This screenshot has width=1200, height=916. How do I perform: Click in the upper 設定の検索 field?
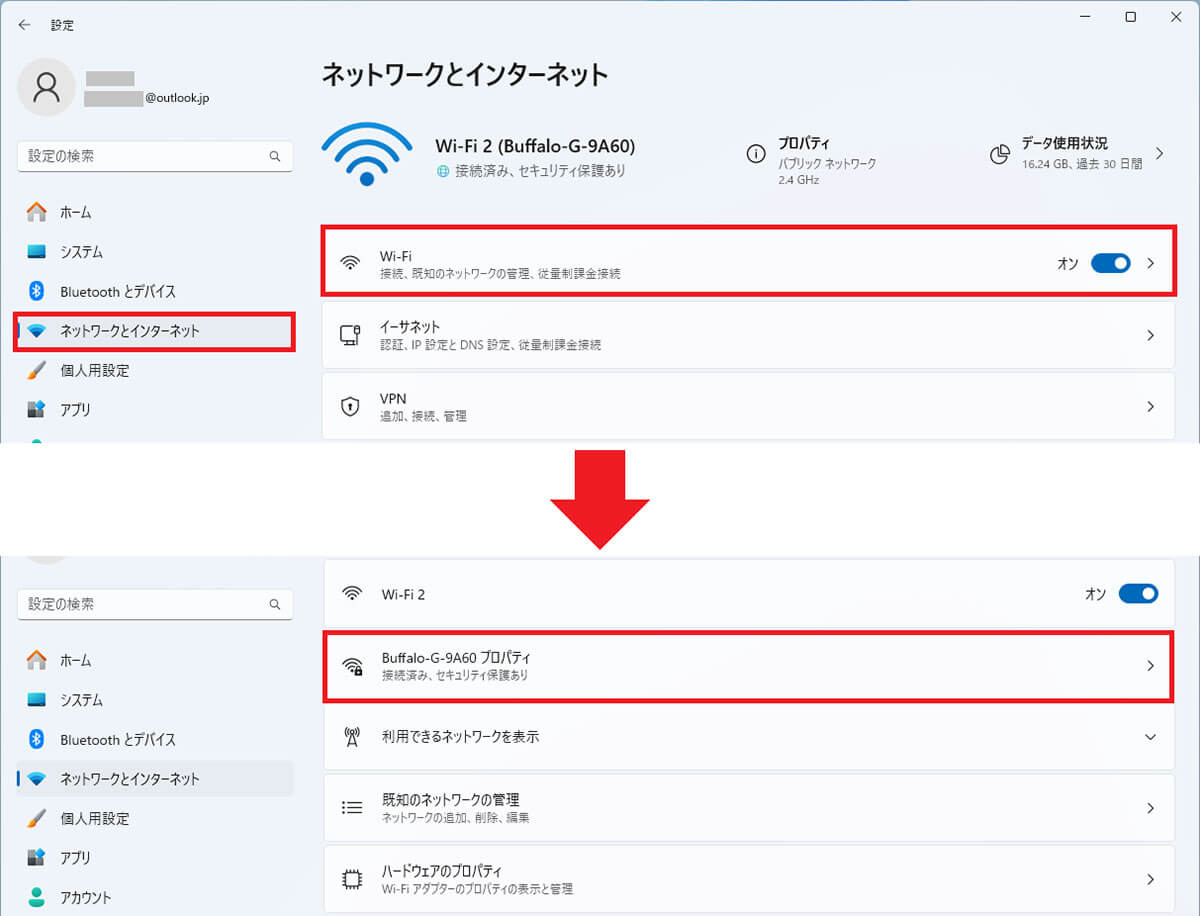(x=155, y=157)
